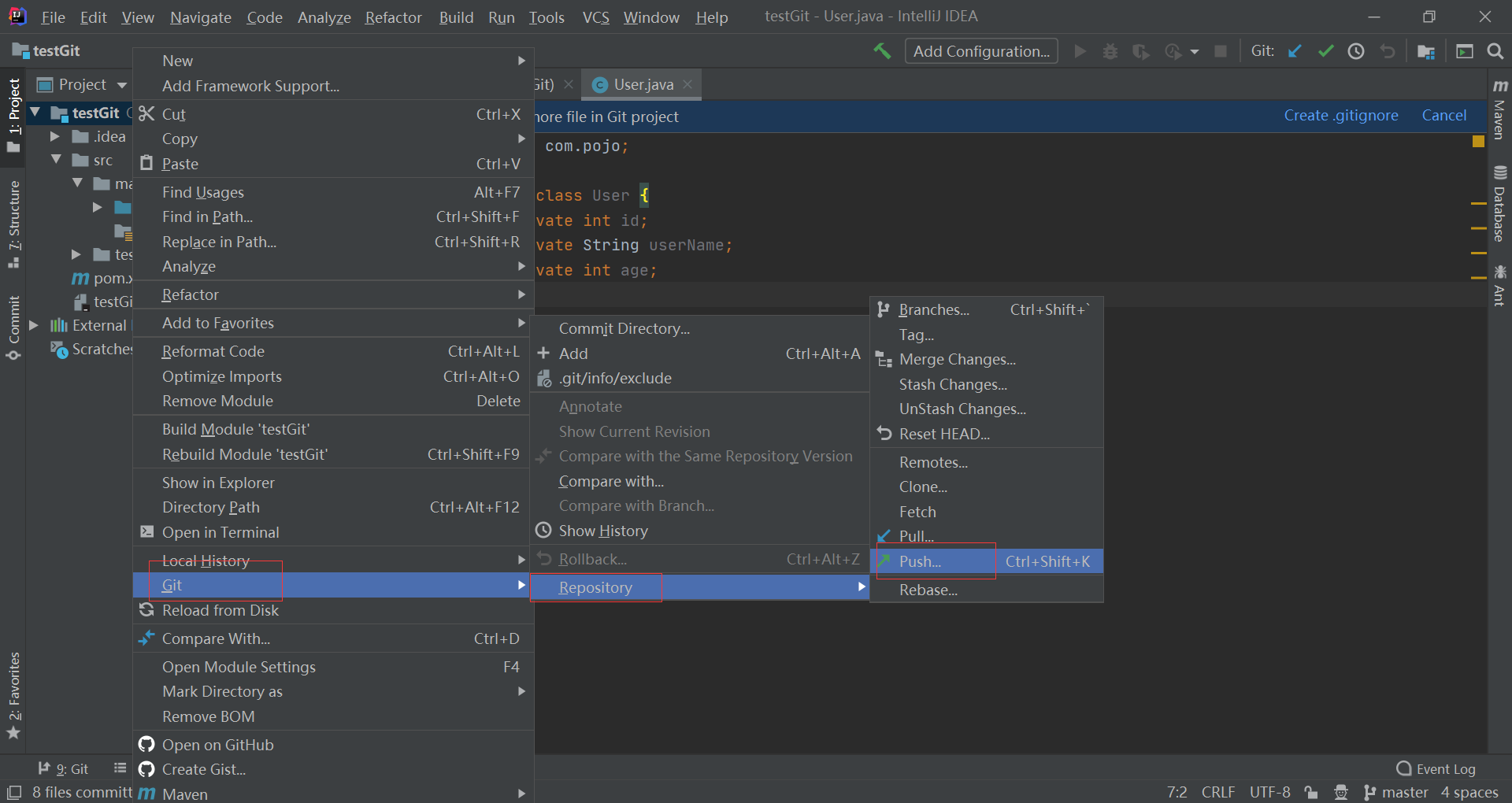Choose Open on GitHub menu entry
The height and width of the screenshot is (803, 1512).
333,745
